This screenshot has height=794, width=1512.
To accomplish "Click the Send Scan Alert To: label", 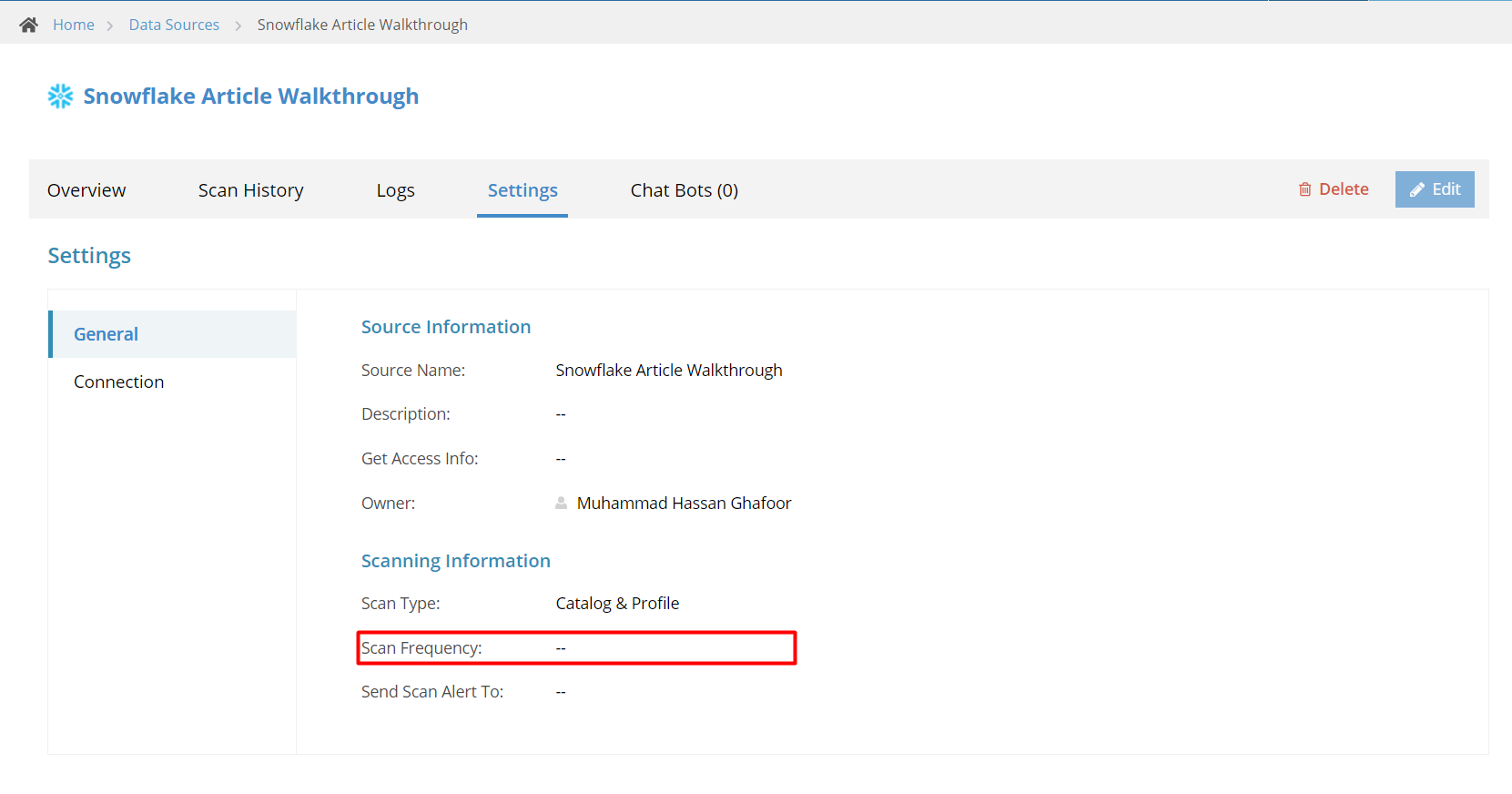I will pyautogui.click(x=432, y=691).
